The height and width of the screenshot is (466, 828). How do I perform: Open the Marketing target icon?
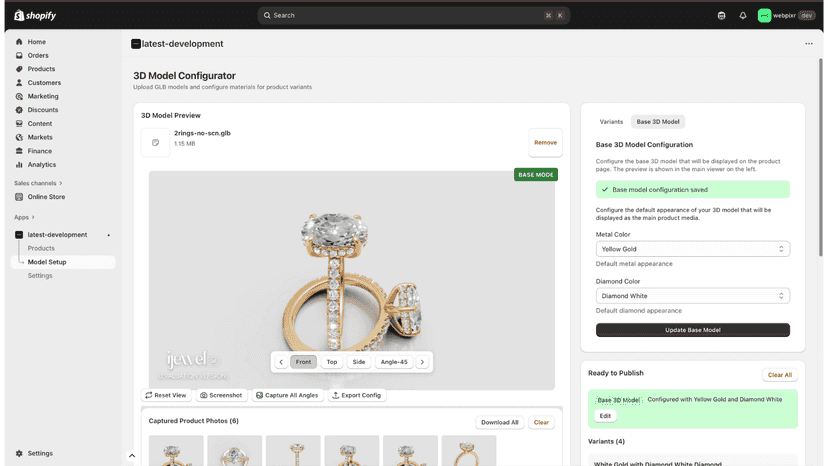click(19, 97)
